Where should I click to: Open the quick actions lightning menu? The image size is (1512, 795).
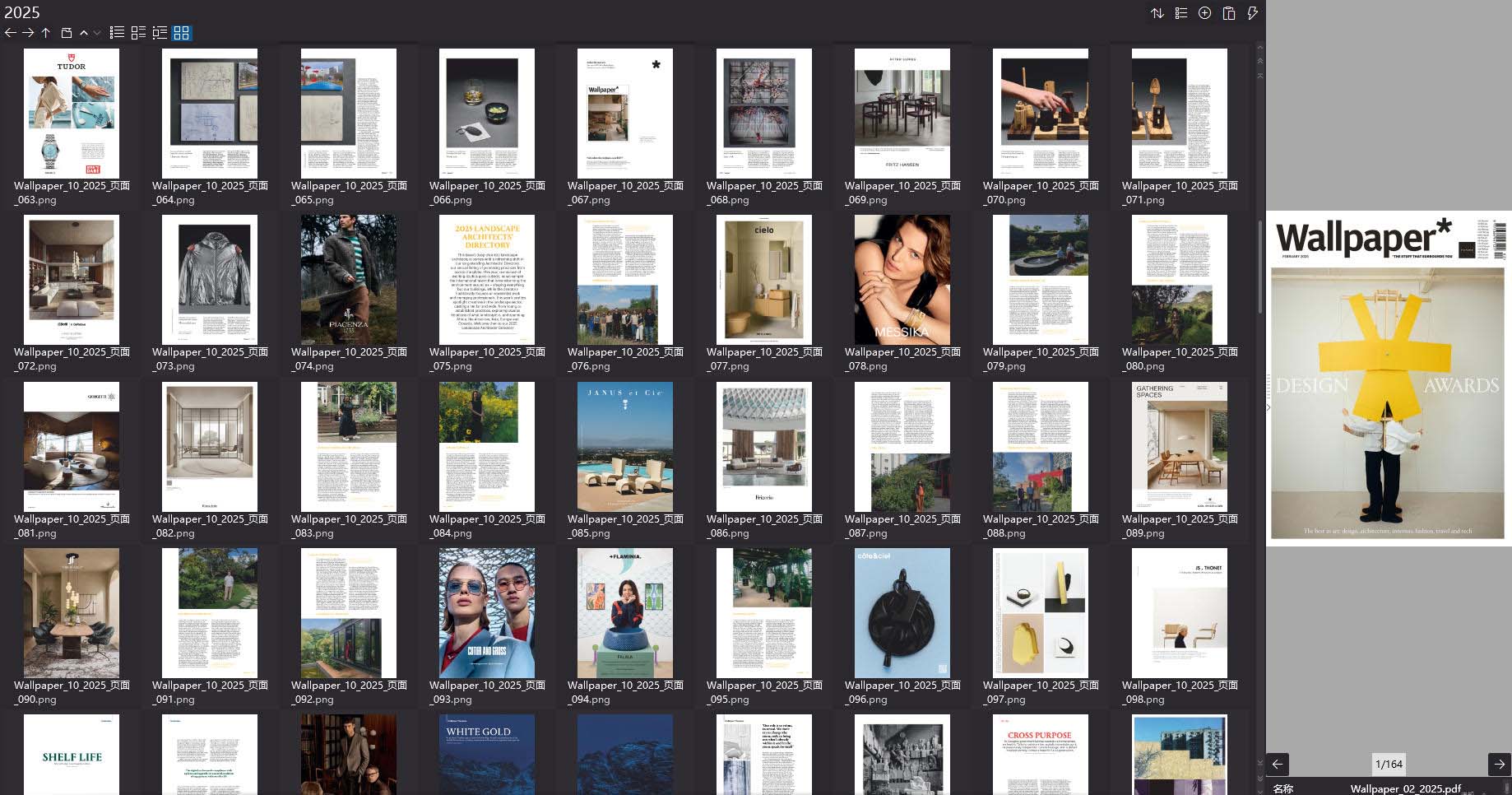coord(1252,13)
